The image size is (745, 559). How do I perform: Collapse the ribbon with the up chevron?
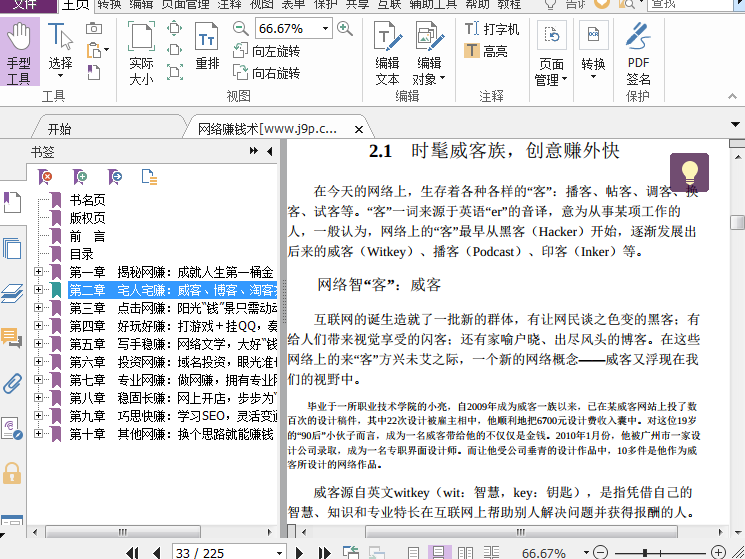pos(732,96)
